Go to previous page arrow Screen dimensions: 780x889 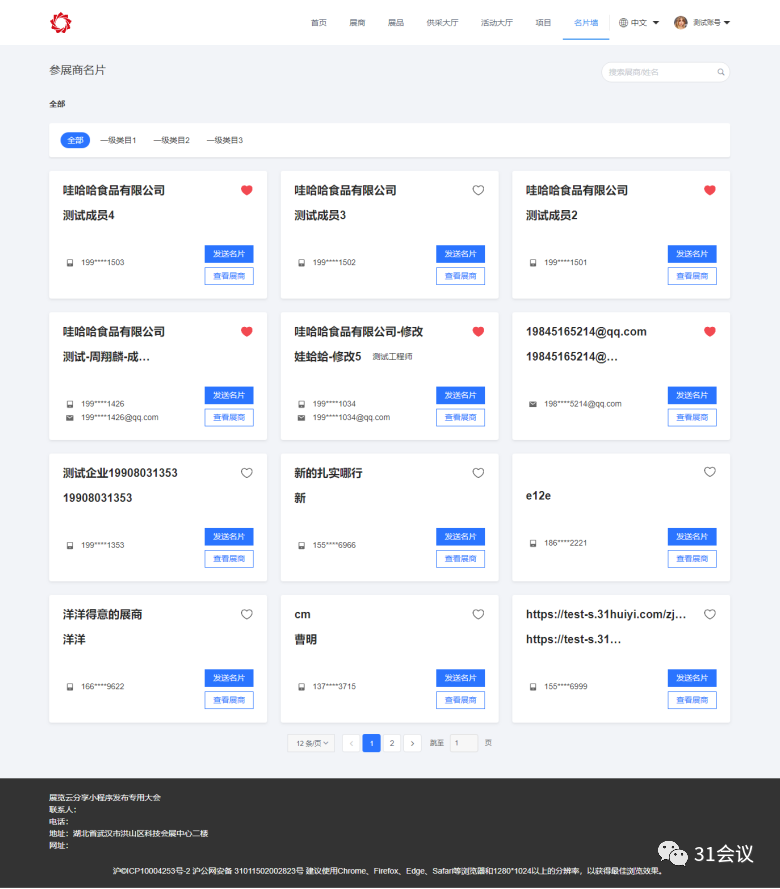point(351,743)
